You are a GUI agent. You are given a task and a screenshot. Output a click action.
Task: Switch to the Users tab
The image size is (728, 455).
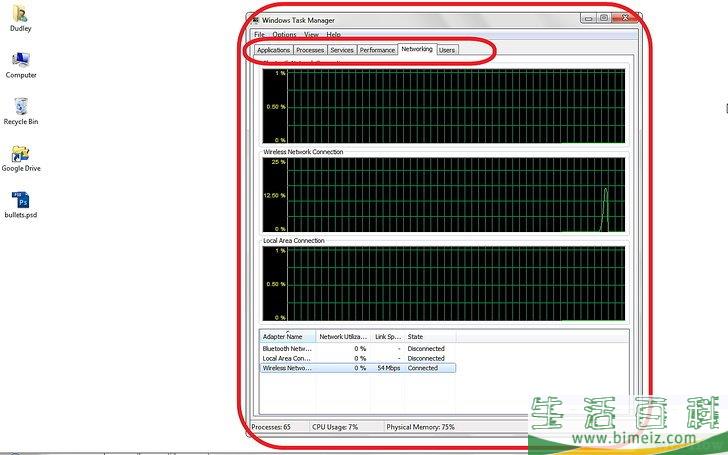pos(447,50)
